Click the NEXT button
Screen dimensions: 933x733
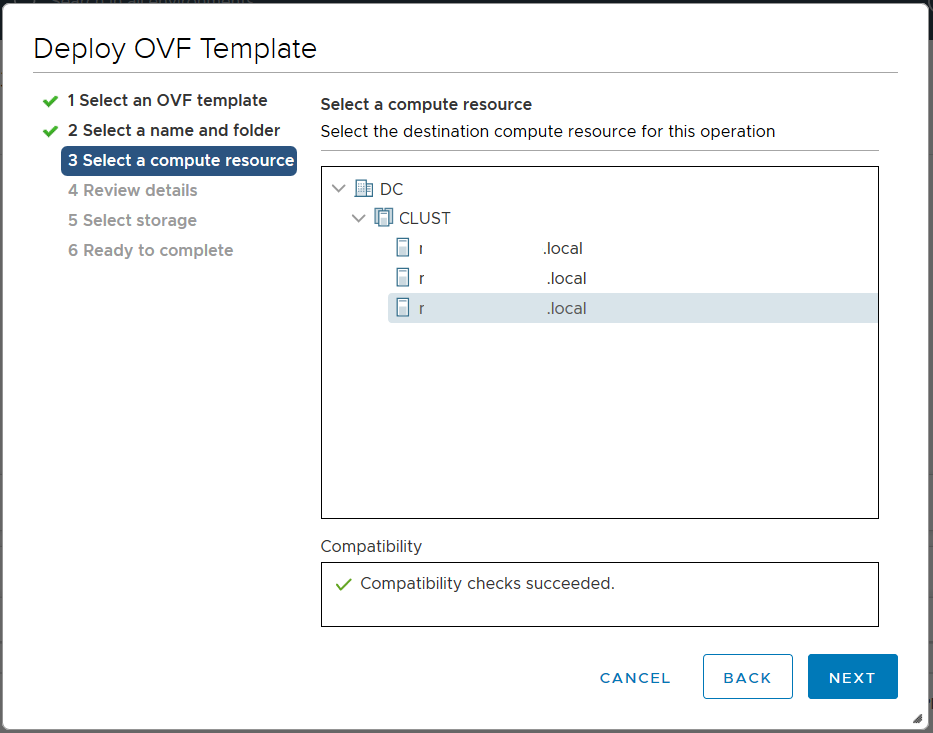pos(852,677)
